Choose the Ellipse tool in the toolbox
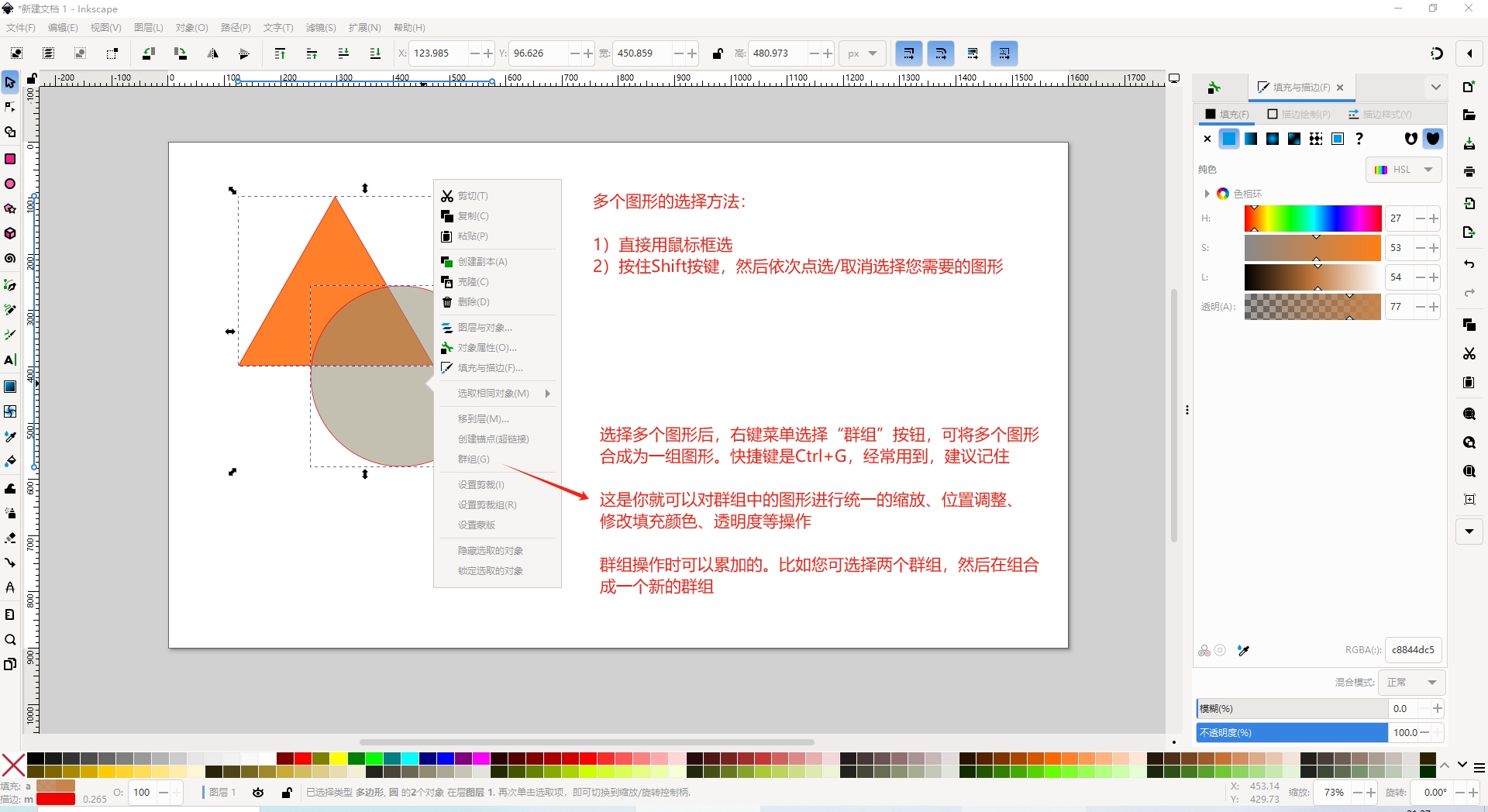 (10, 184)
